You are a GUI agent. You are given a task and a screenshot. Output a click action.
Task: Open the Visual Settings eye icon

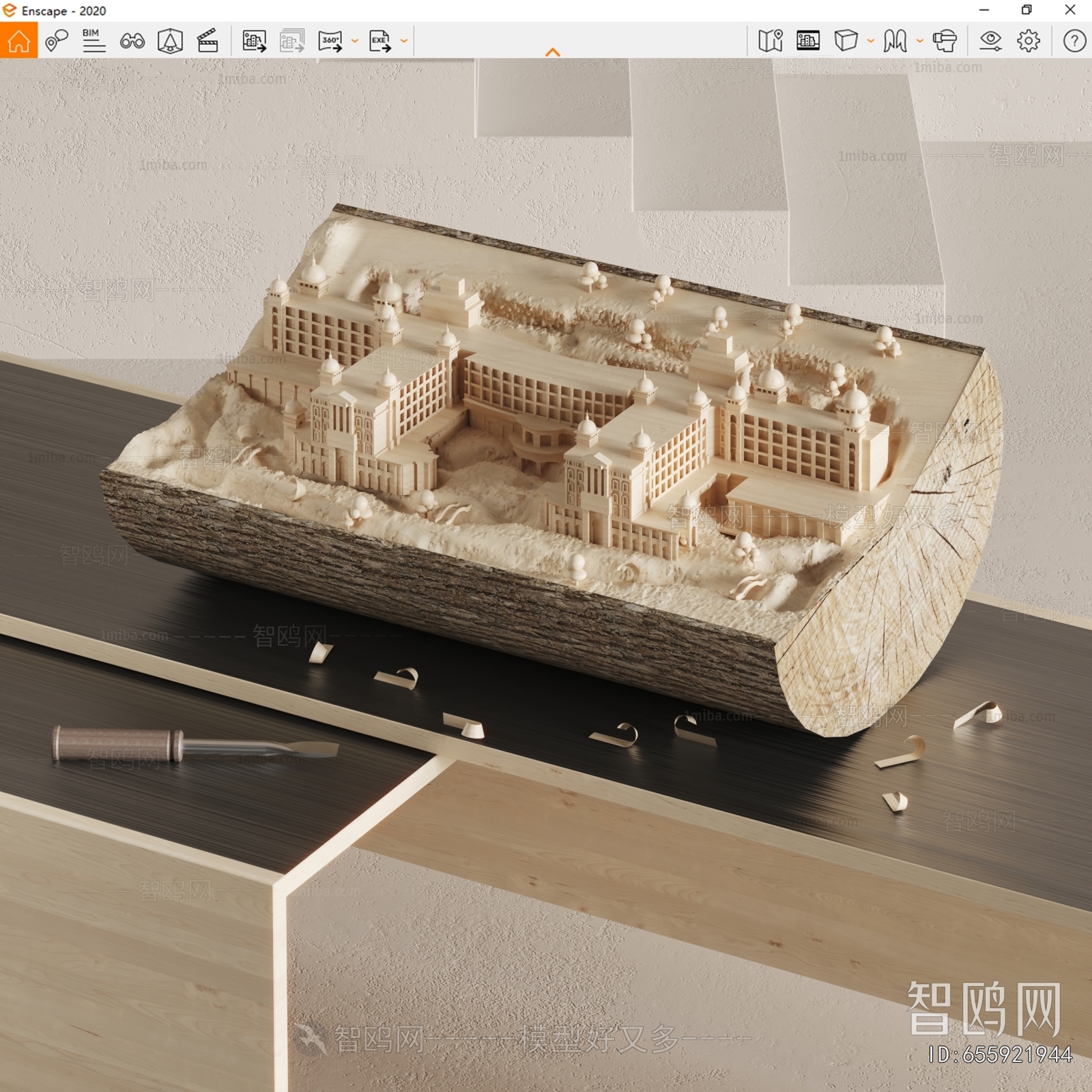click(990, 41)
